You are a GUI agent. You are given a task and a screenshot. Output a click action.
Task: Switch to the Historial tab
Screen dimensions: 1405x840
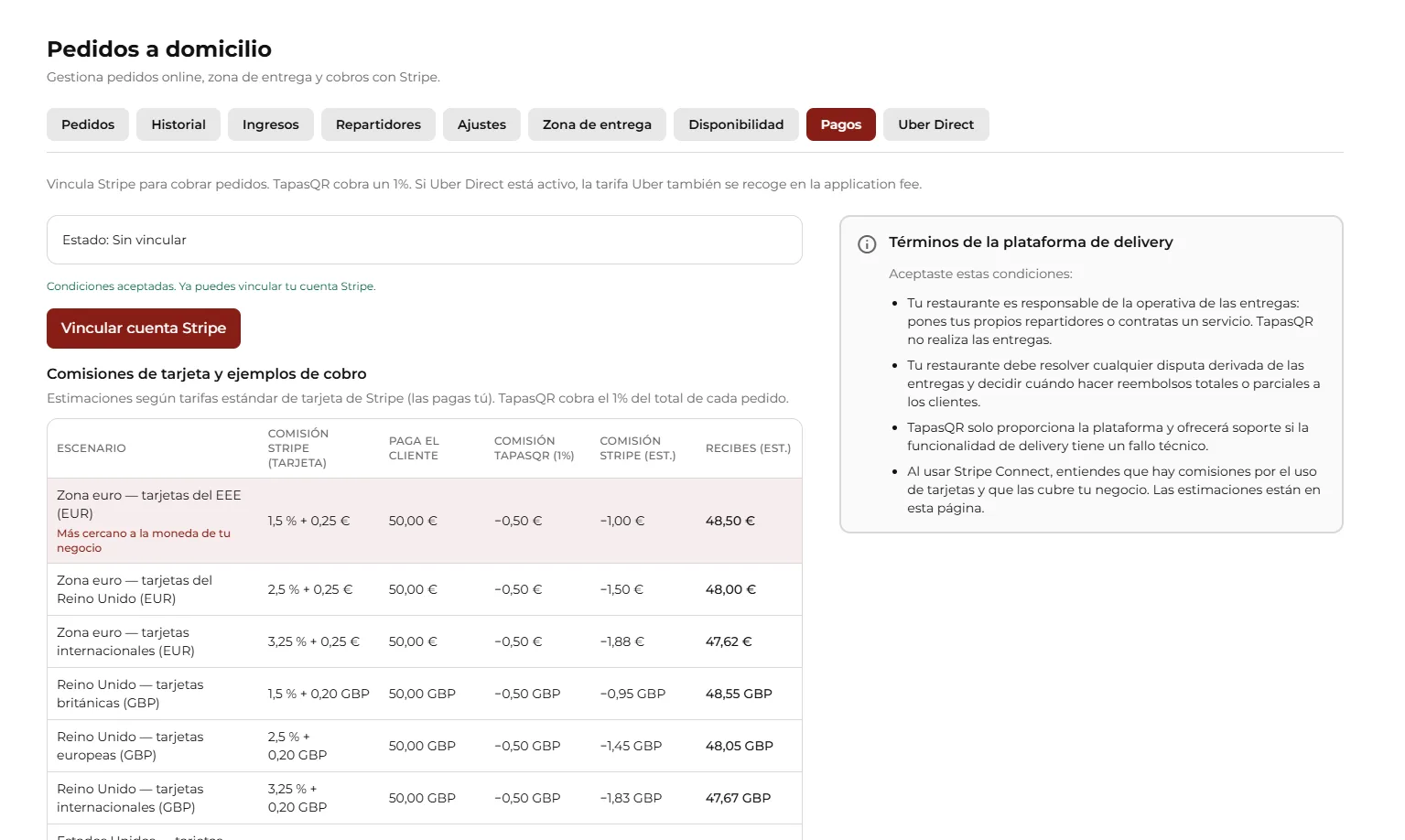[x=178, y=124]
